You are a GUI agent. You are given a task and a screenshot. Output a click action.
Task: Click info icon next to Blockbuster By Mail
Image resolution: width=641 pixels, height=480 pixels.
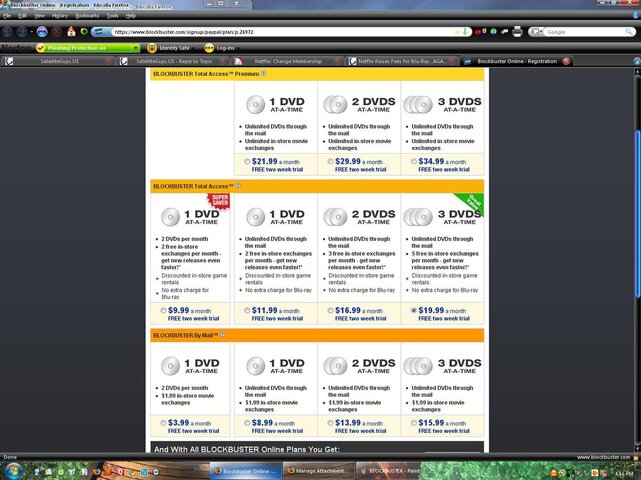coord(222,335)
